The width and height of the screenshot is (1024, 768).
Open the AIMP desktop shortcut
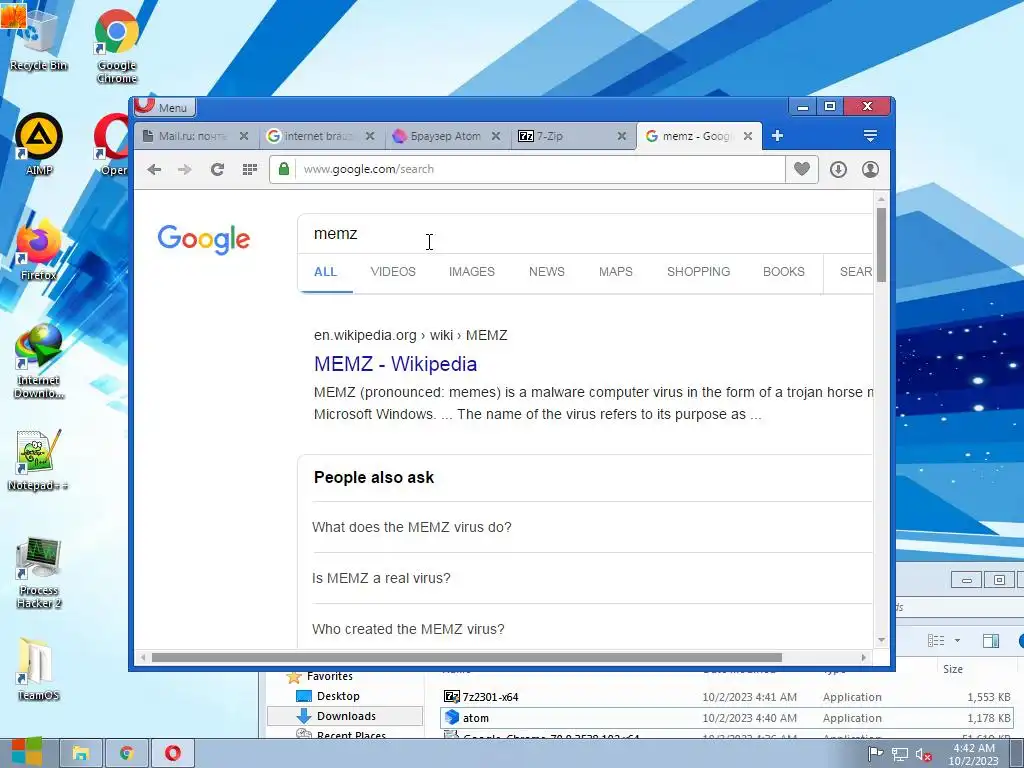[39, 144]
